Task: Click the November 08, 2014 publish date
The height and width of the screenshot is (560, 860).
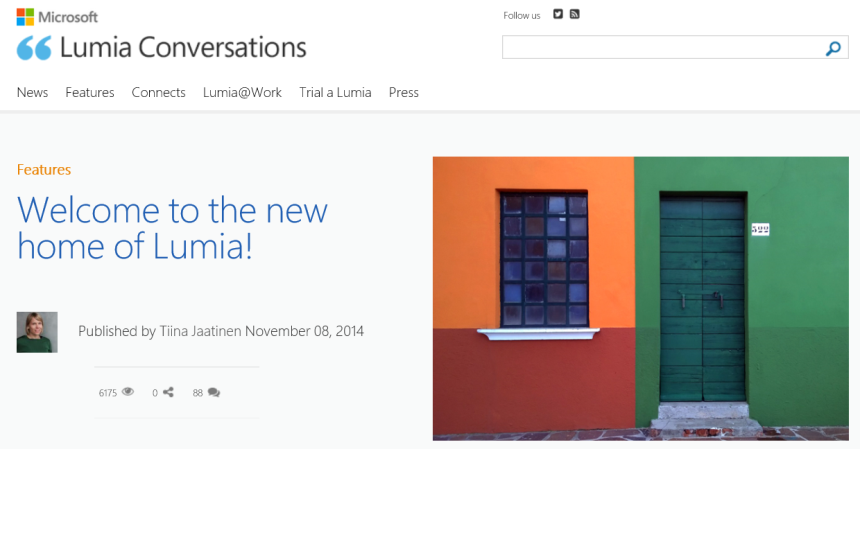Action: pos(304,331)
